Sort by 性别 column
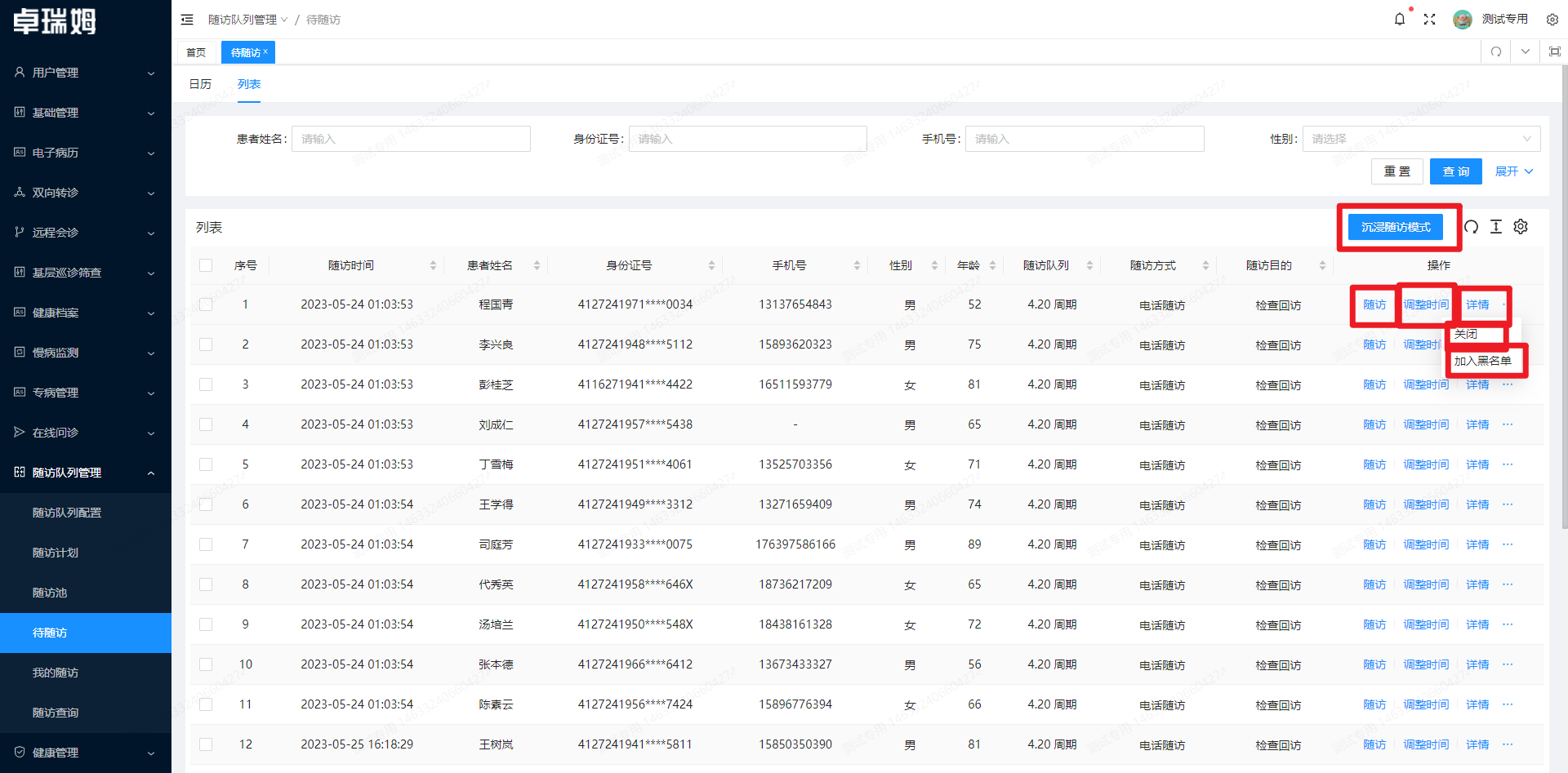Screen dimensions: 1568x773 [934, 265]
